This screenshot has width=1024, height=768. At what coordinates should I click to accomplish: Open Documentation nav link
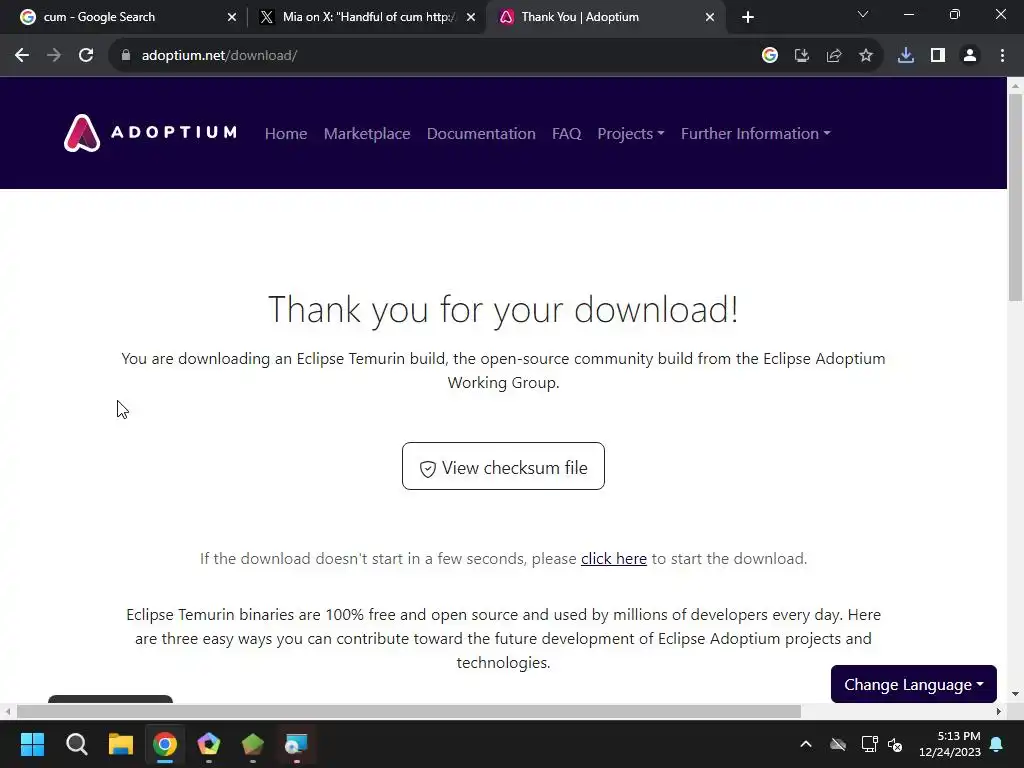click(x=481, y=134)
